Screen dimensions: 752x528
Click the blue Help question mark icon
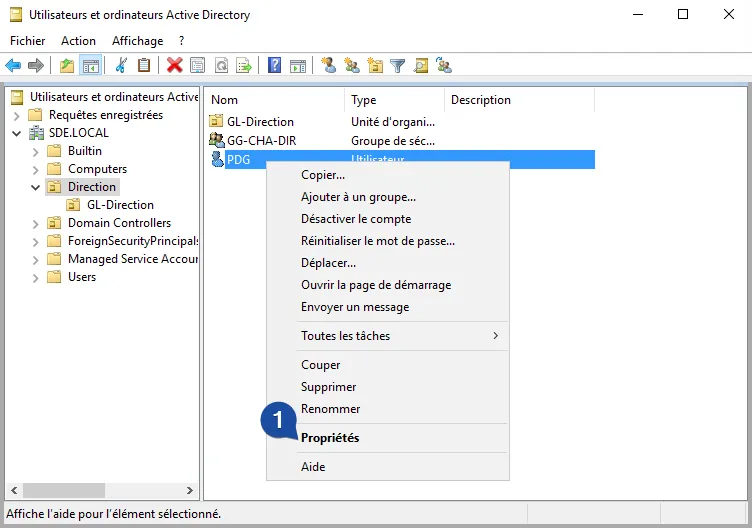(x=274, y=66)
